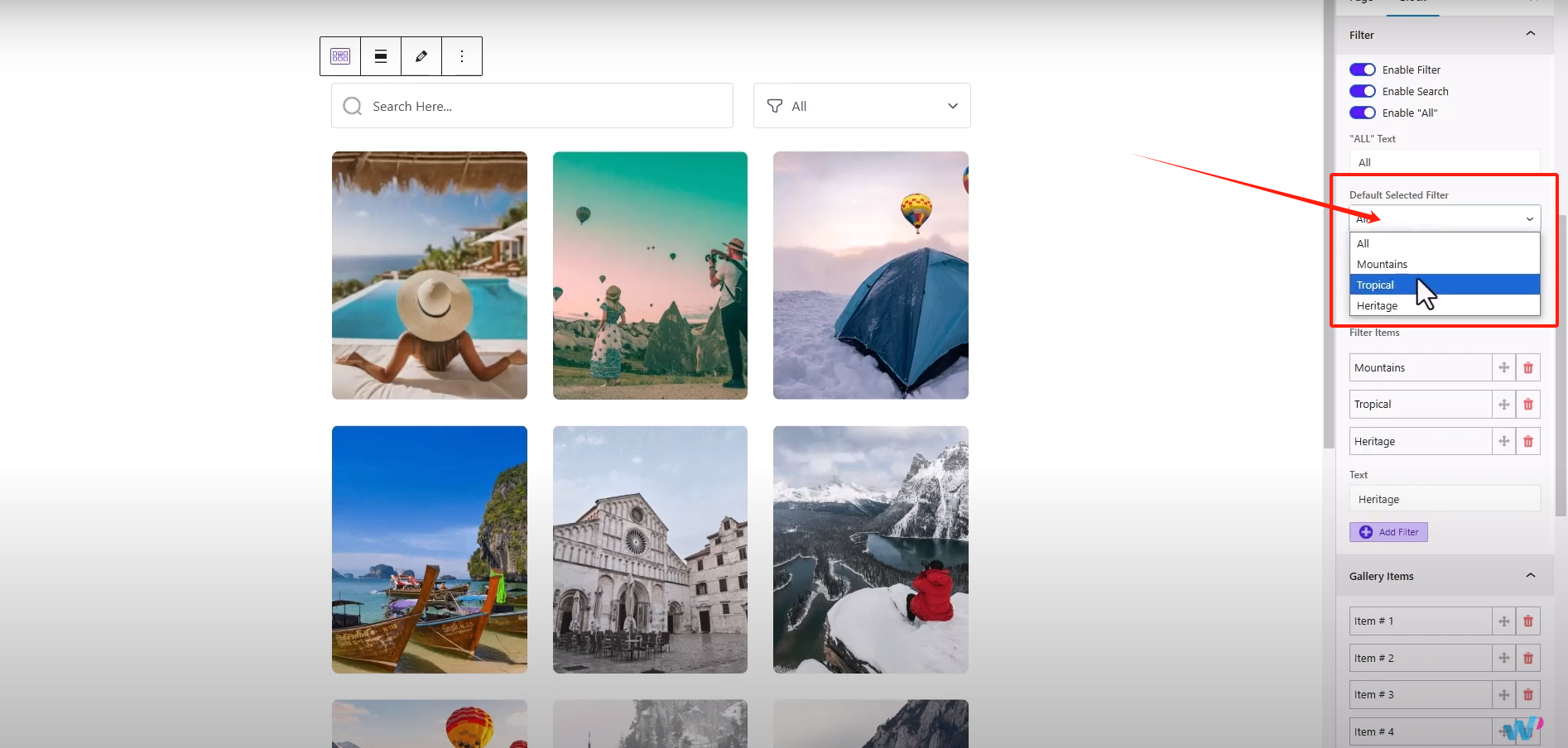Switch to the Page tab
The width and height of the screenshot is (1568, 748).
coord(1359,2)
